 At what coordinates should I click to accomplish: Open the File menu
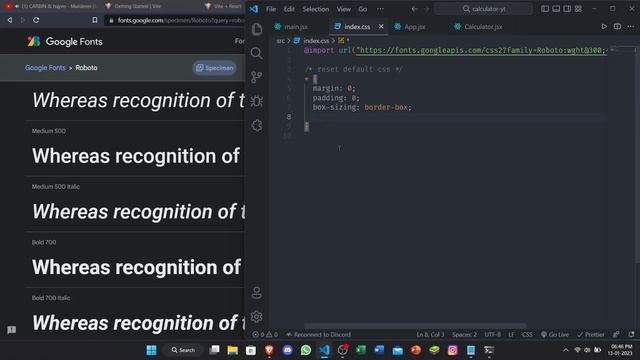coord(271,9)
